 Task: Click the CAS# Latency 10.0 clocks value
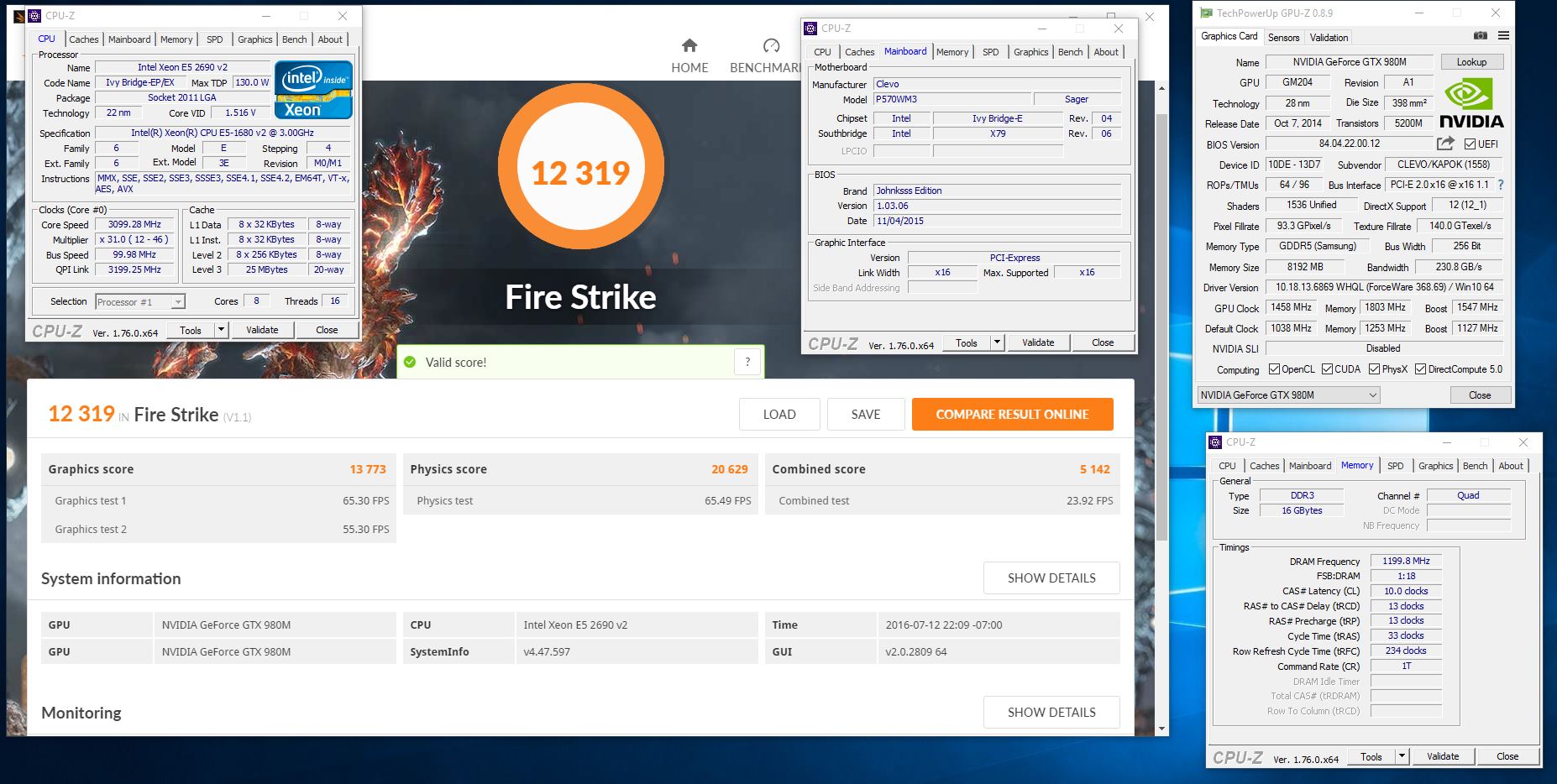pyautogui.click(x=1406, y=591)
